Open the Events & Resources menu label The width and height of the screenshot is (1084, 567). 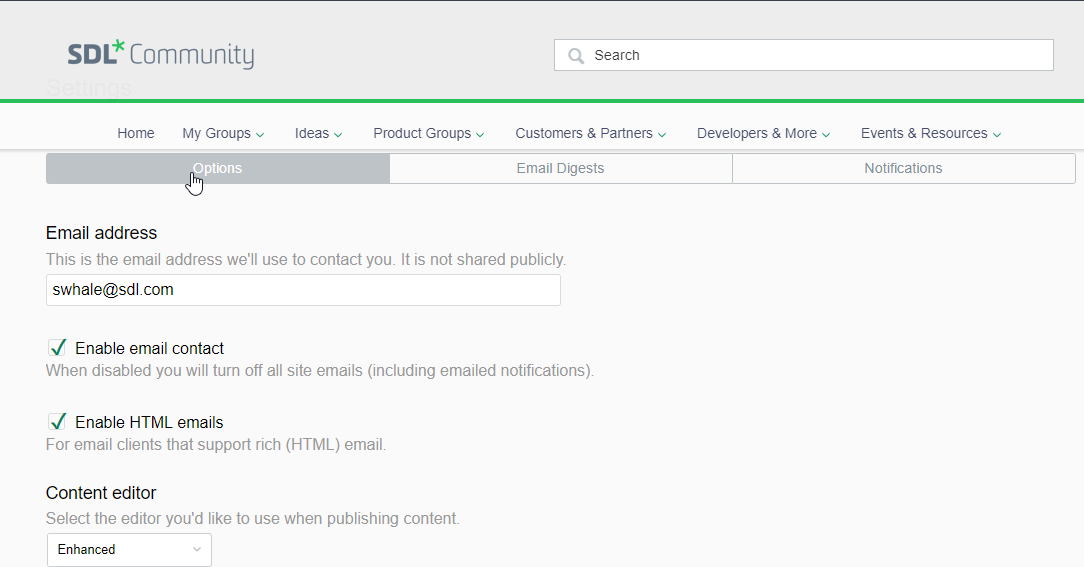(923, 133)
